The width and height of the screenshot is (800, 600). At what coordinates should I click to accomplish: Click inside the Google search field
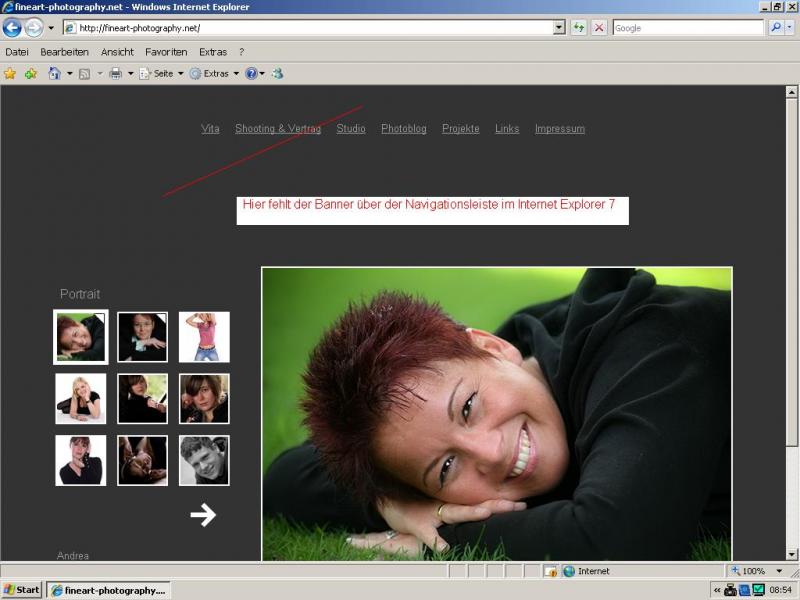686,28
